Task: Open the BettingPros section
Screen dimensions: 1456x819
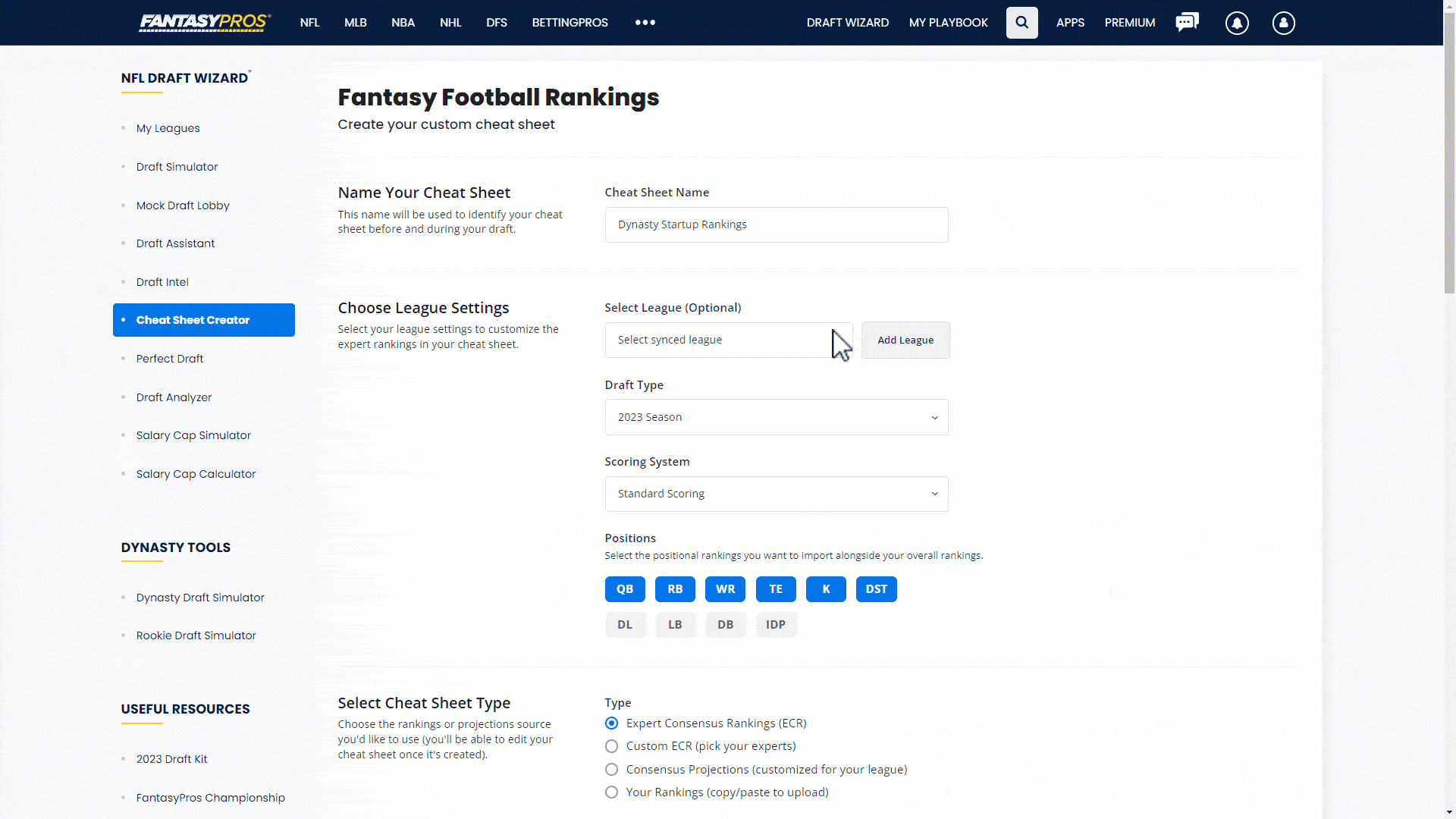Action: click(570, 22)
